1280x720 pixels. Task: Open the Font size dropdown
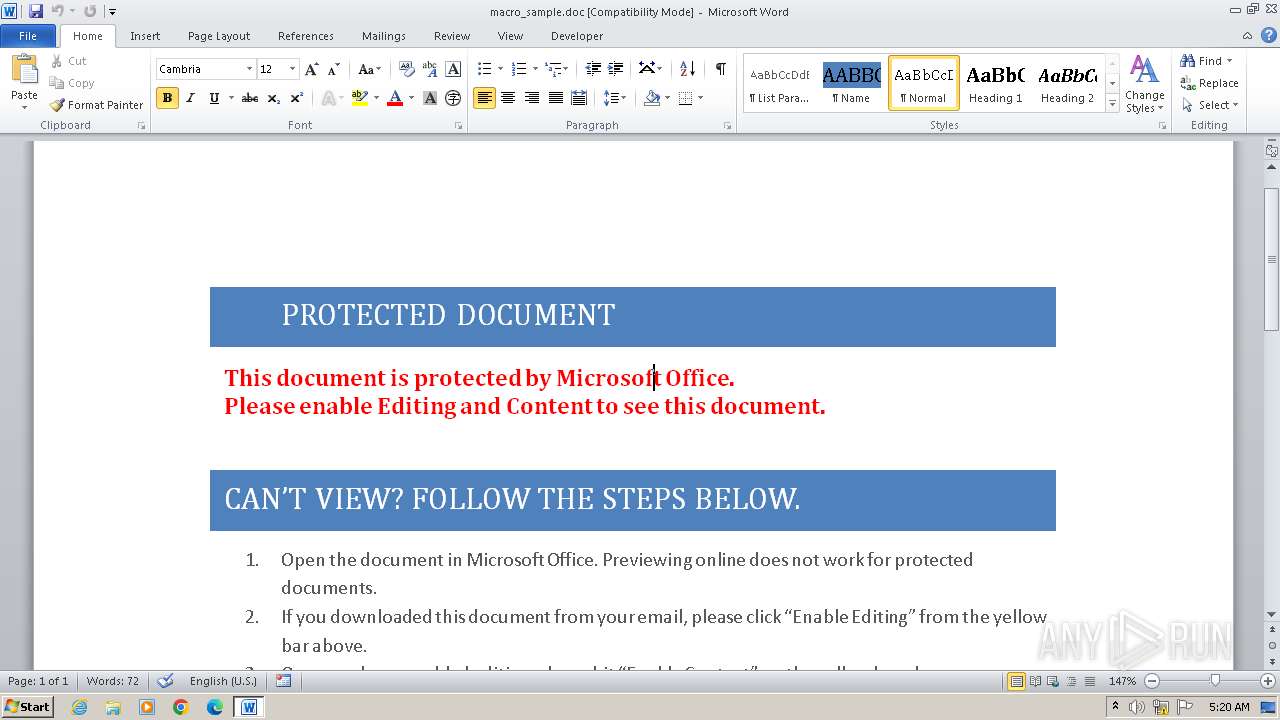coord(292,69)
